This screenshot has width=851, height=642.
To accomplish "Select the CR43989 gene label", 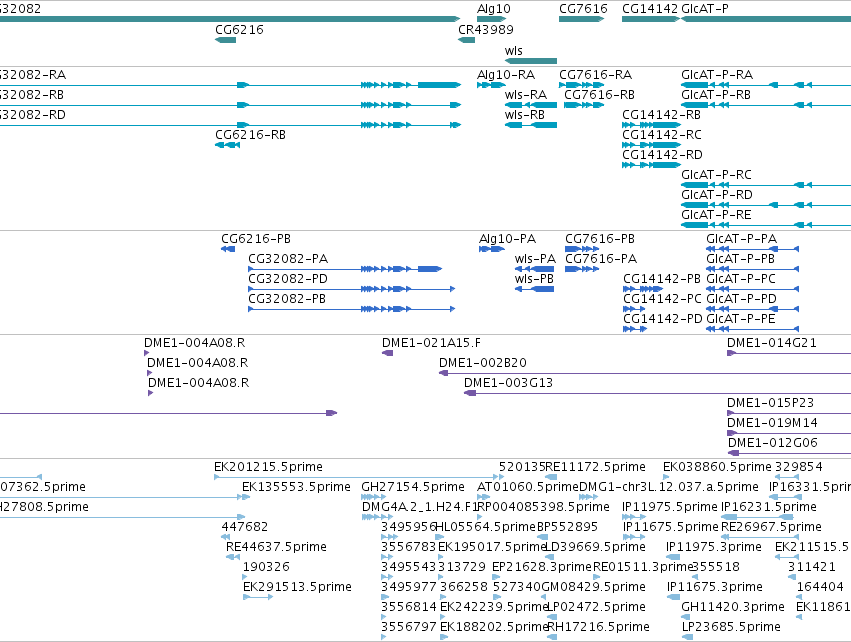I will [x=486, y=29].
